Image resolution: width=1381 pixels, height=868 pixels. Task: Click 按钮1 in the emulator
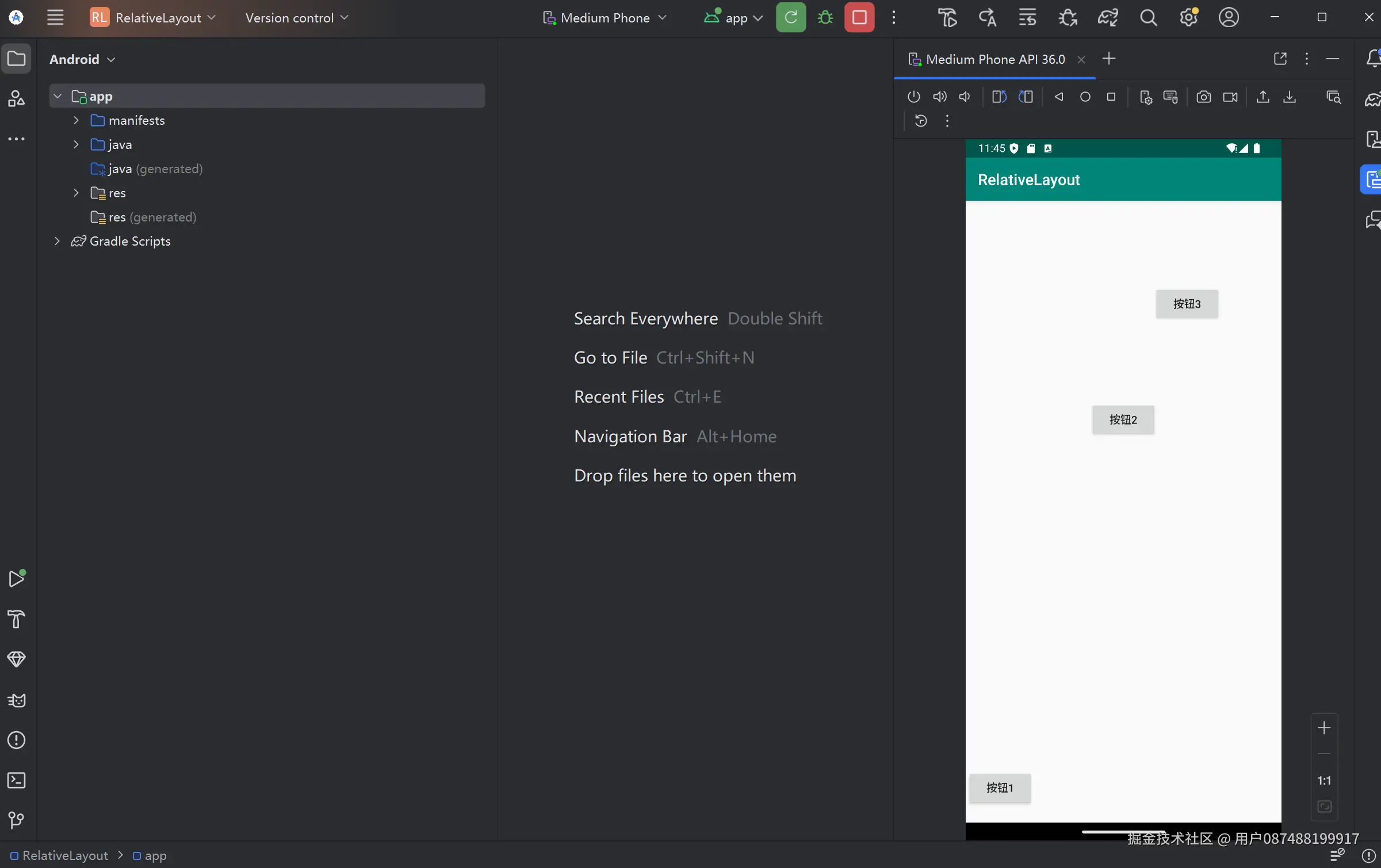pos(1000,787)
